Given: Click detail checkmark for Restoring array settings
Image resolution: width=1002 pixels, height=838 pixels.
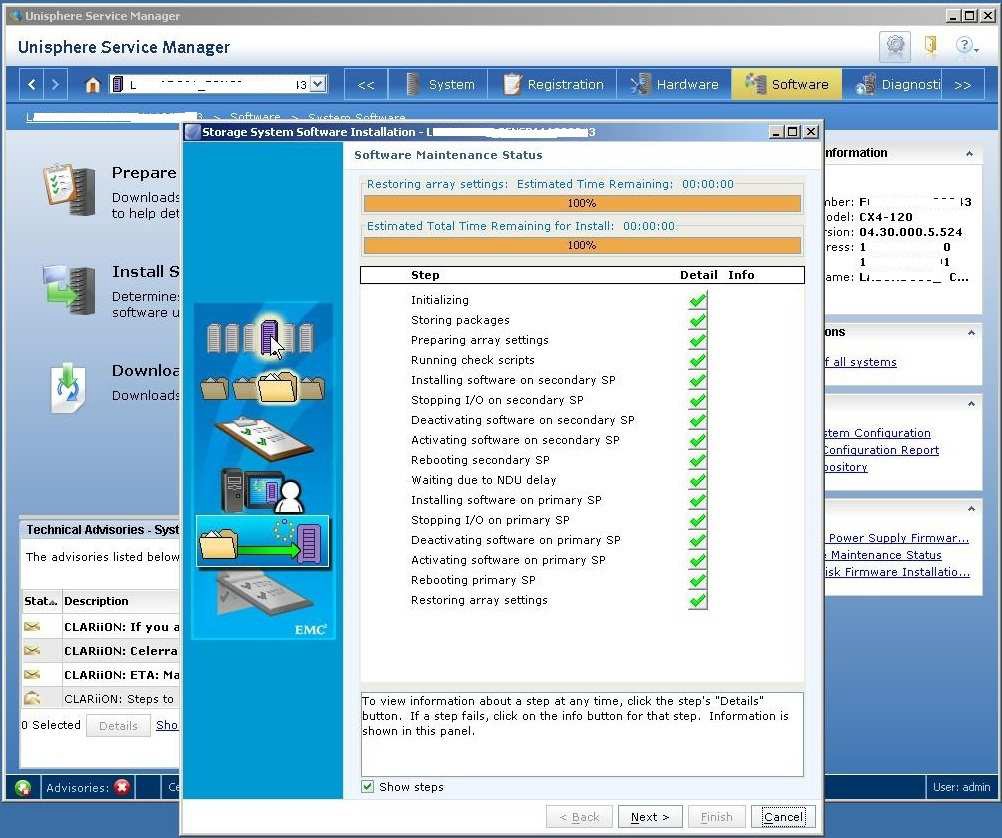Looking at the screenshot, I should (698, 600).
